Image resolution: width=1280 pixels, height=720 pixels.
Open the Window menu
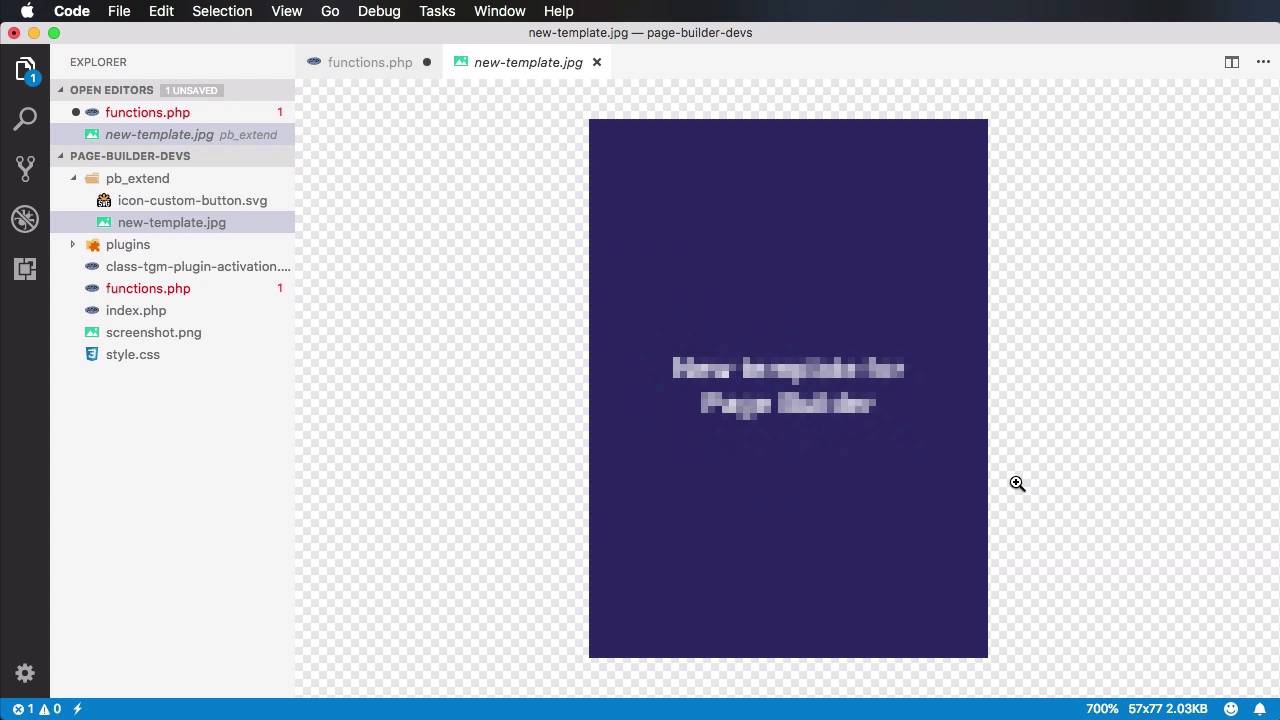pos(499,11)
